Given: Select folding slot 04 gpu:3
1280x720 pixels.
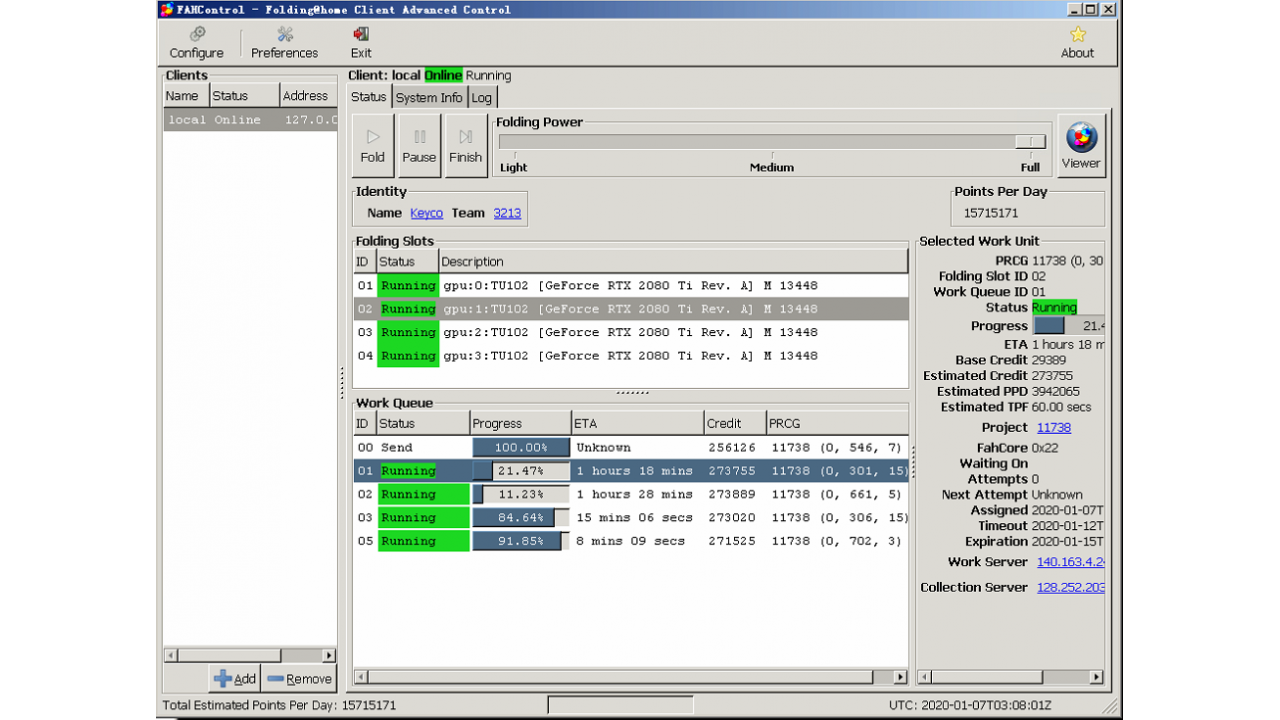Looking at the screenshot, I should (x=631, y=355).
